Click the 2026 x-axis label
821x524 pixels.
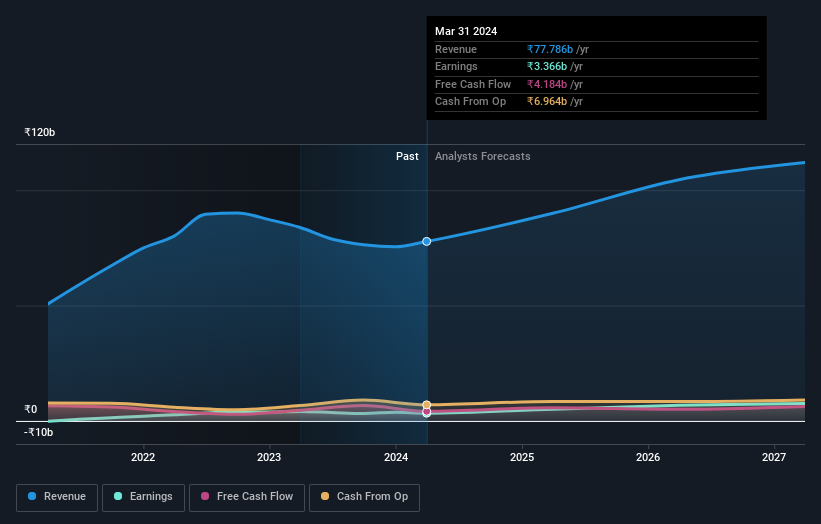click(x=648, y=457)
